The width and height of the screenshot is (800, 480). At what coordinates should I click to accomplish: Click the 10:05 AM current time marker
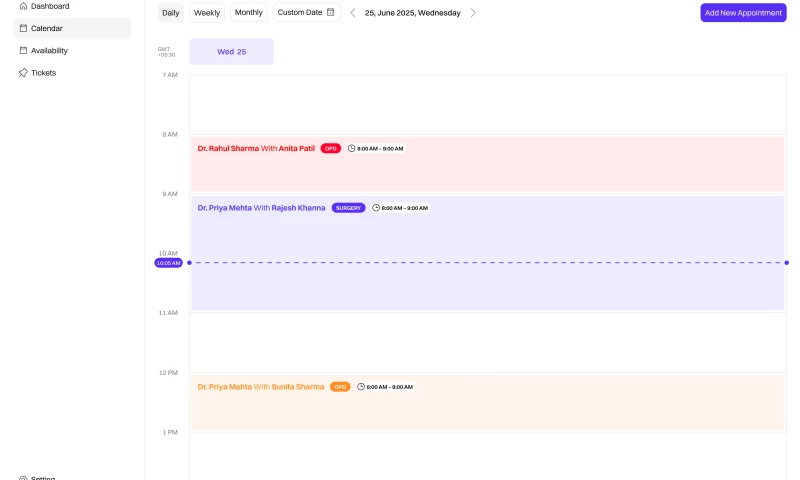(x=168, y=263)
